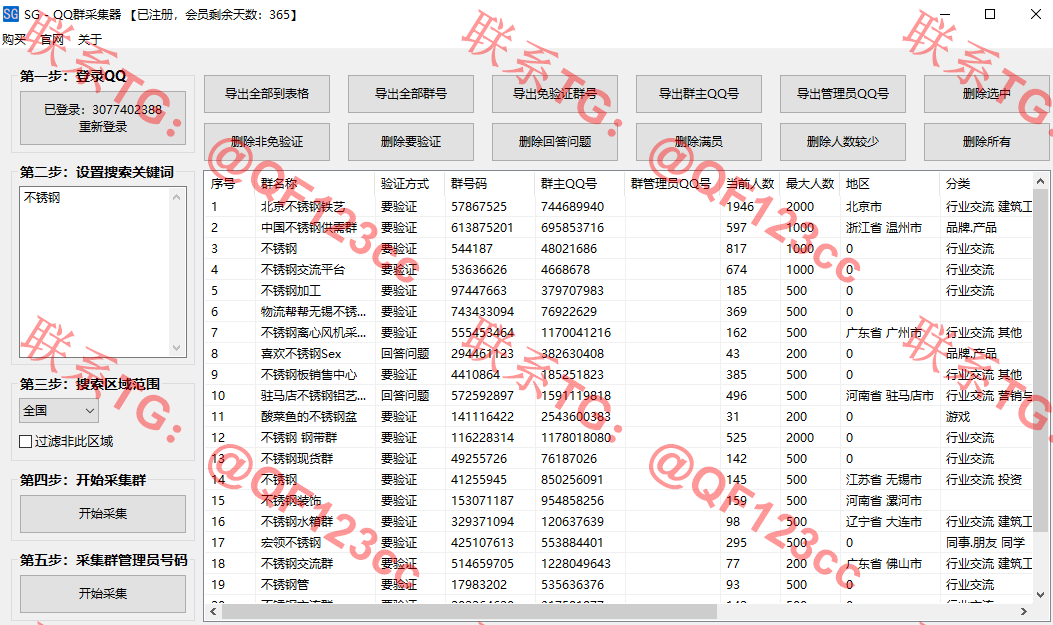
Task: Select the row 不锈钢加工
Action: click(619, 291)
